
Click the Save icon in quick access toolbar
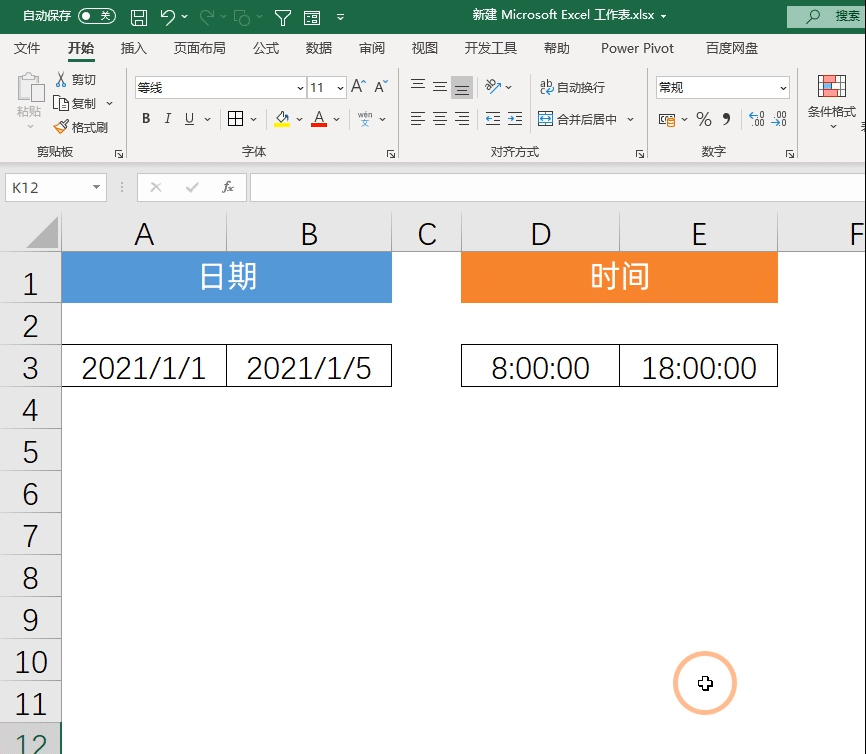coord(139,17)
